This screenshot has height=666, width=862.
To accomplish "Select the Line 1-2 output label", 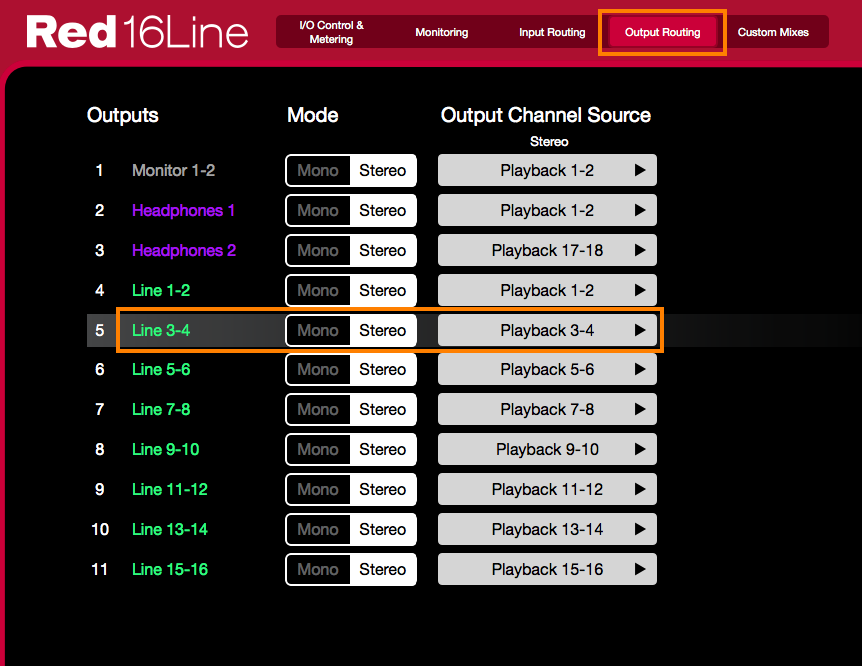I will (161, 290).
